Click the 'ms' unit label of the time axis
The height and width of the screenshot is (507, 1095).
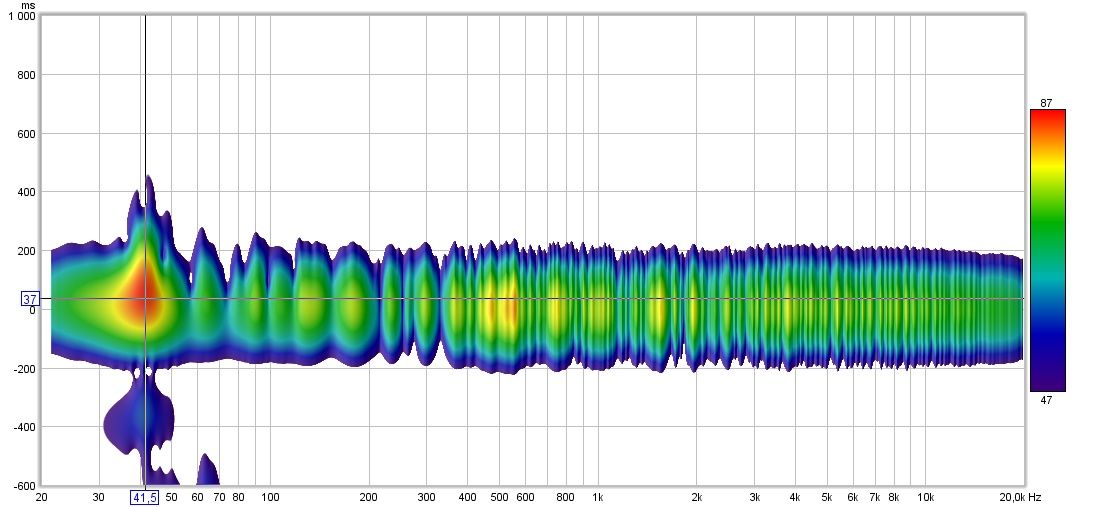[x=28, y=6]
